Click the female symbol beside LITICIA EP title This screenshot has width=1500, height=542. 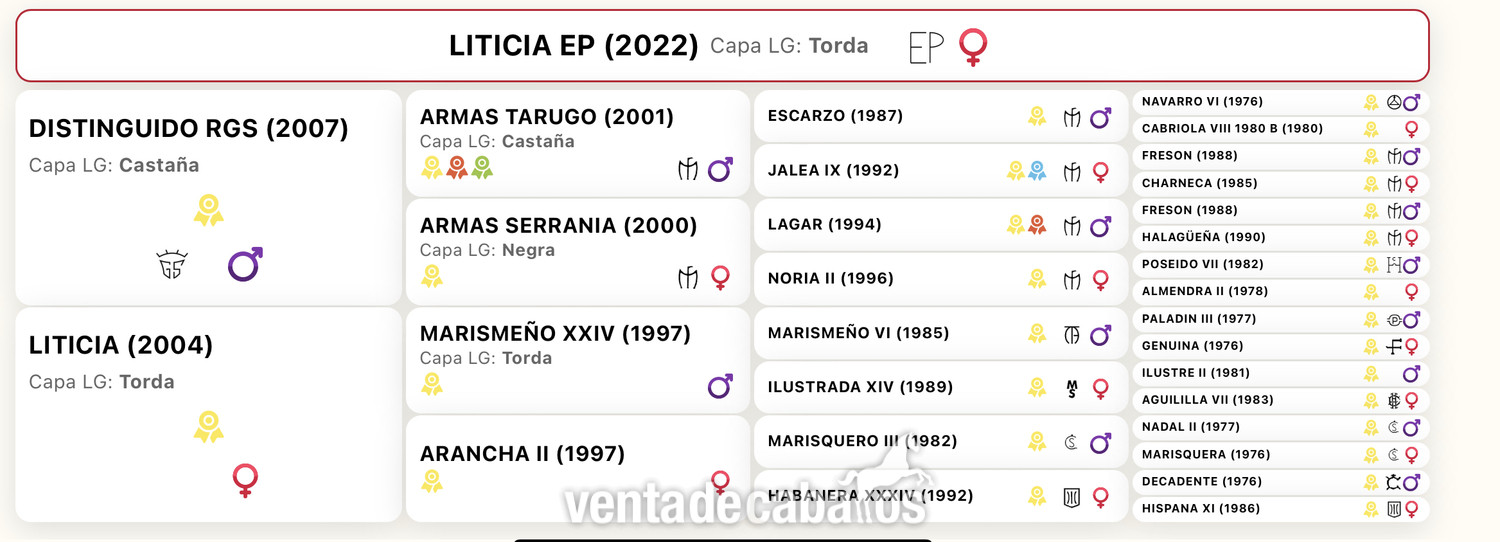point(972,47)
